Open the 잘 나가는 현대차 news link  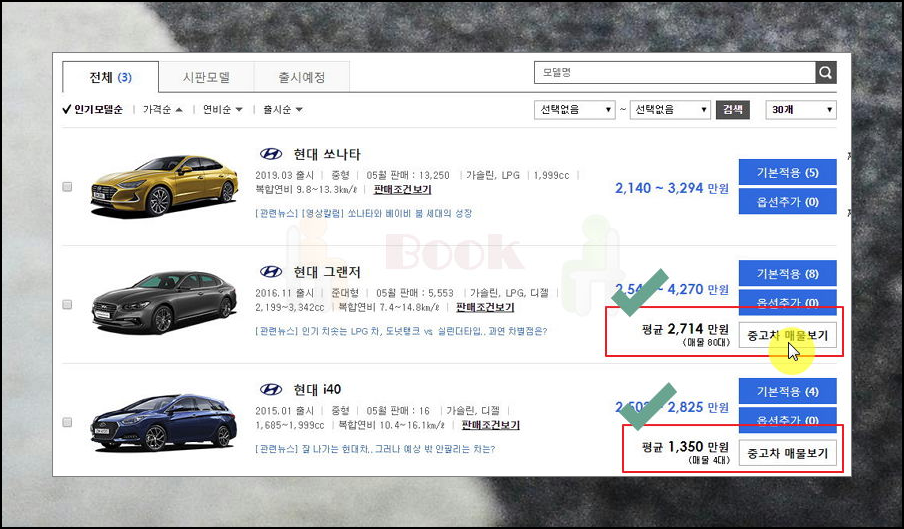[x=375, y=448]
